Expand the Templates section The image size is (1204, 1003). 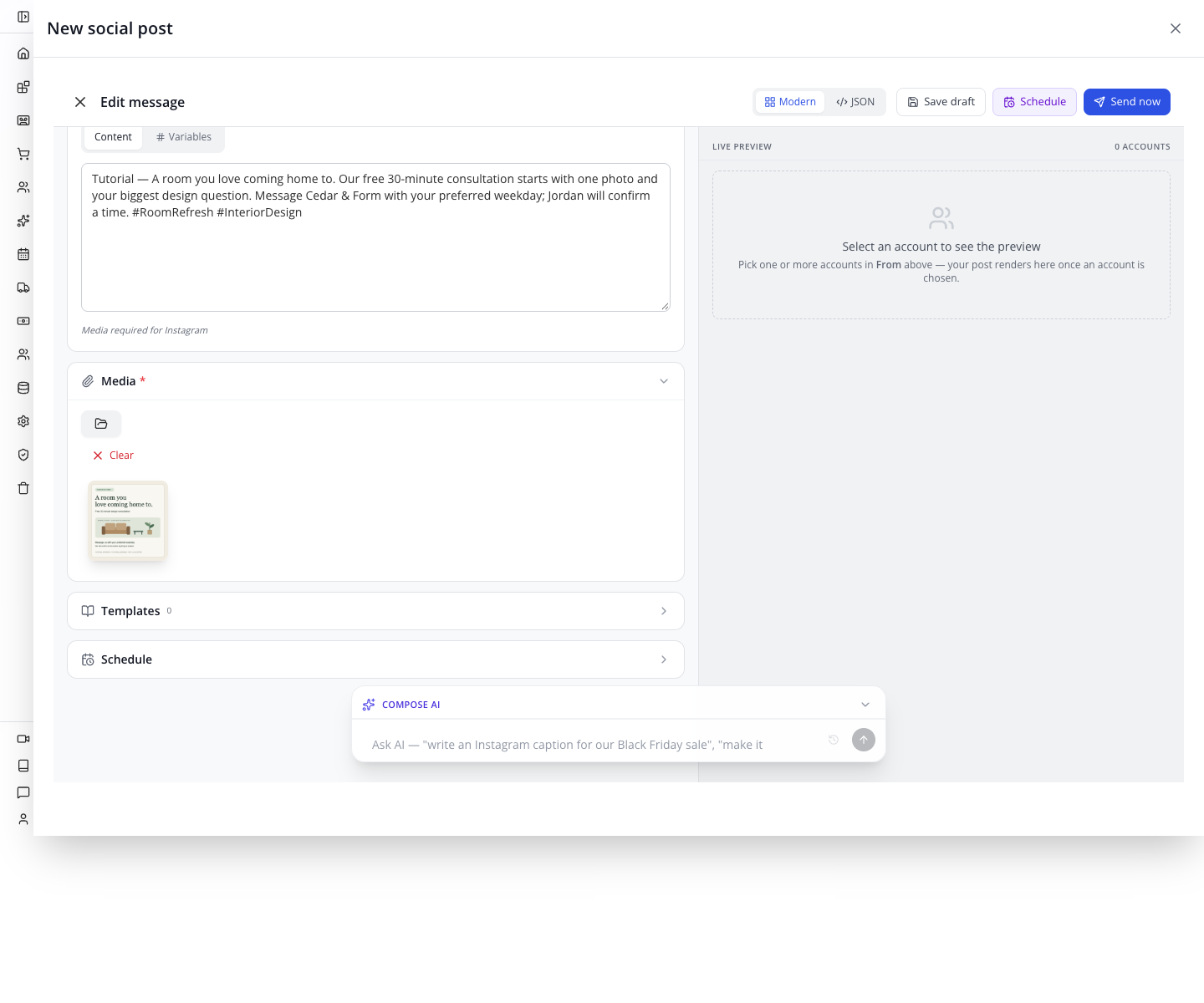(375, 611)
